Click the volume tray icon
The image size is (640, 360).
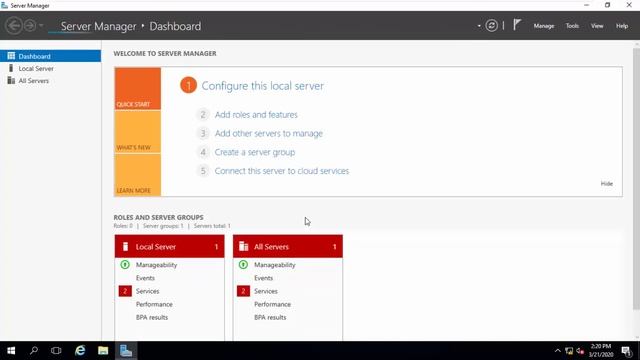pos(580,351)
